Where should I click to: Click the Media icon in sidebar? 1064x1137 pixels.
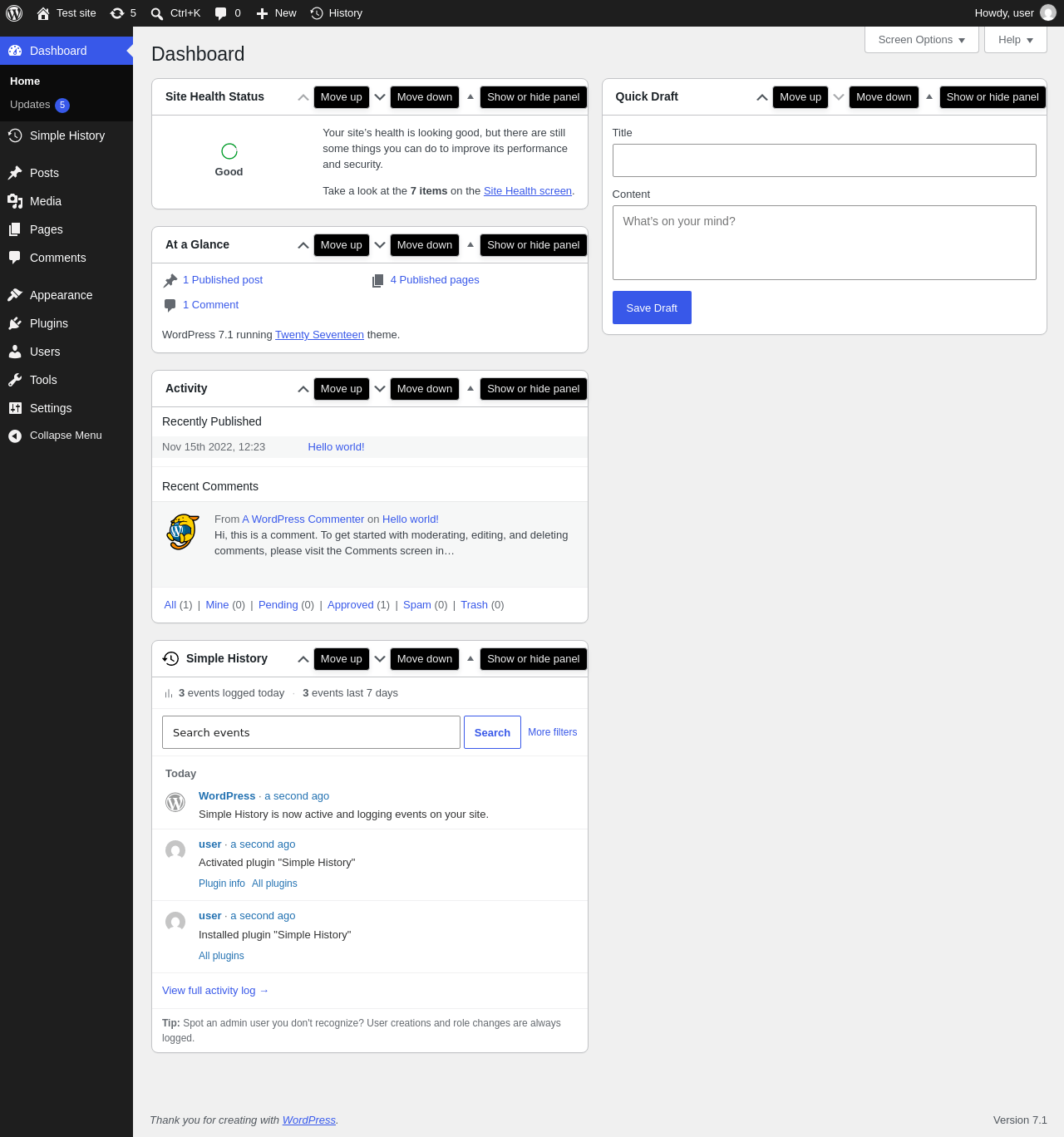(x=15, y=201)
